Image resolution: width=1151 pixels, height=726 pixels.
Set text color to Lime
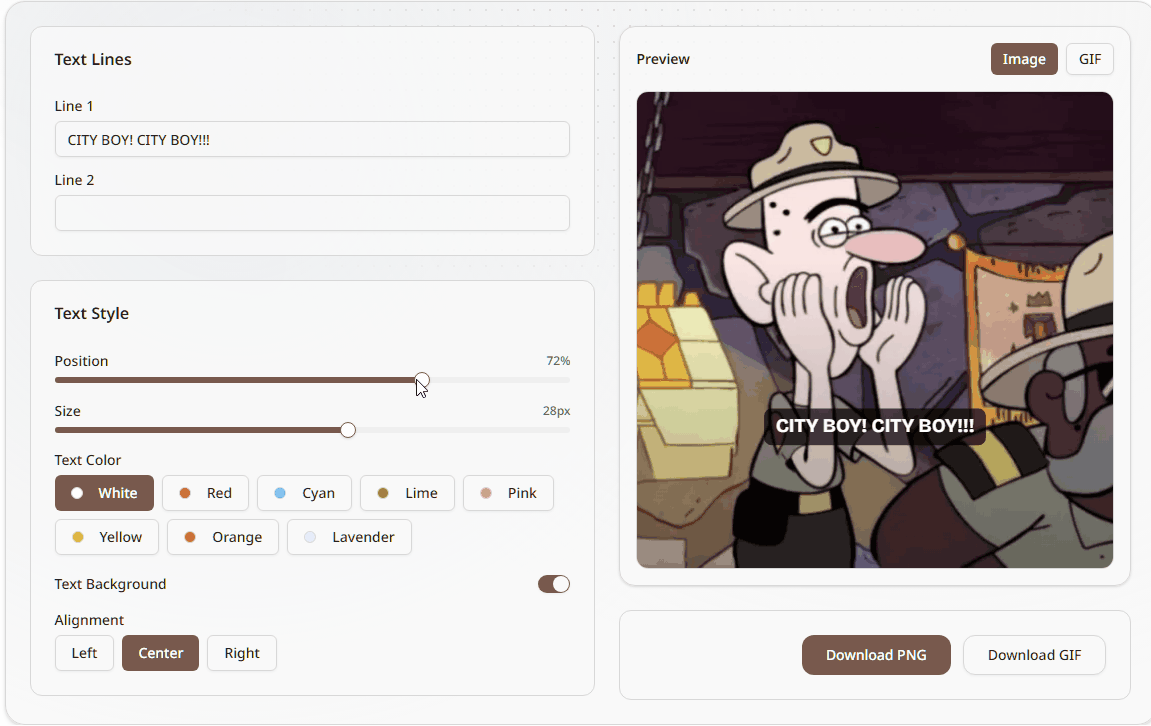[407, 493]
